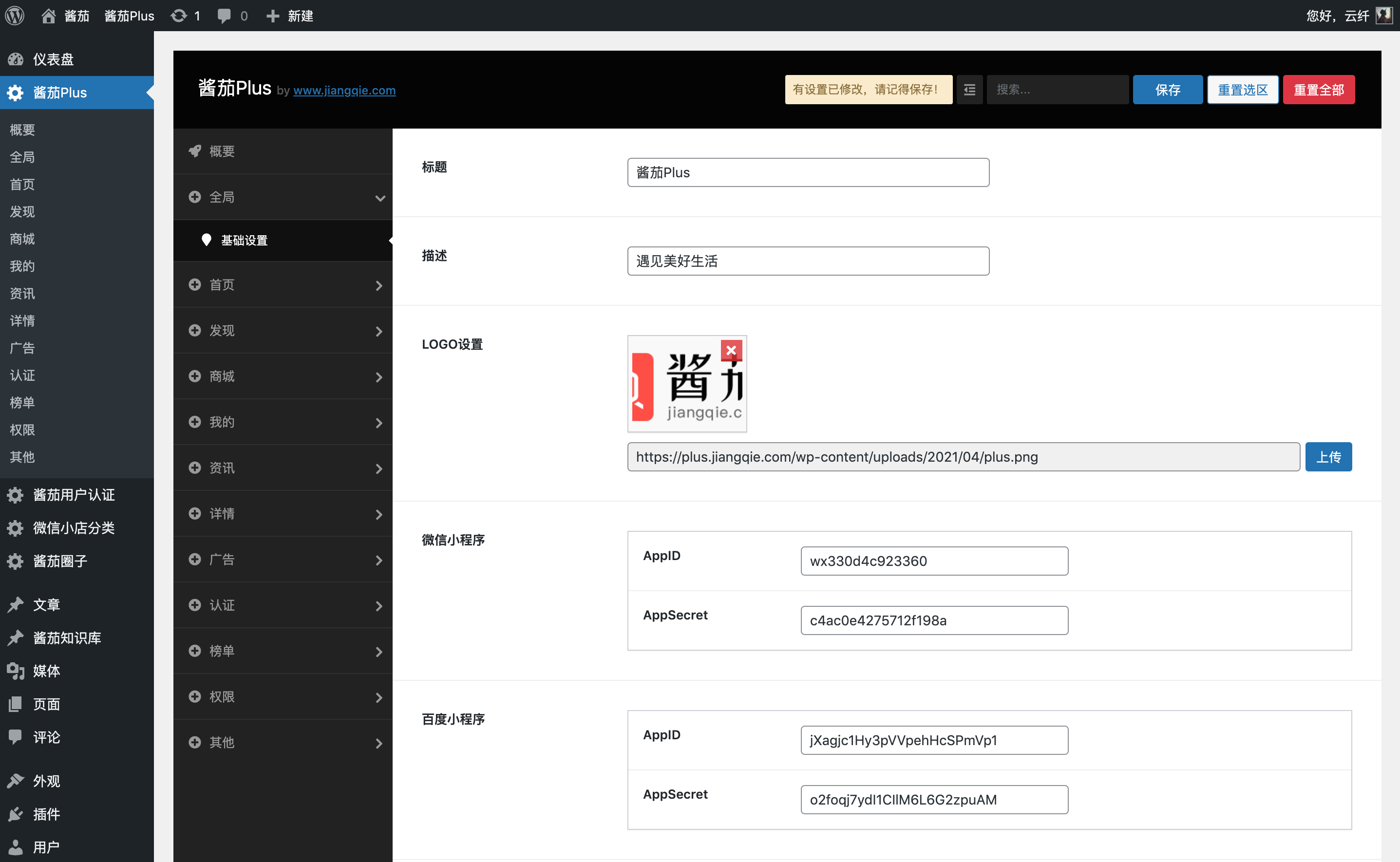The image size is (1400, 862).
Task: Open 酱茄Plus item in top admin bar
Action: point(130,16)
